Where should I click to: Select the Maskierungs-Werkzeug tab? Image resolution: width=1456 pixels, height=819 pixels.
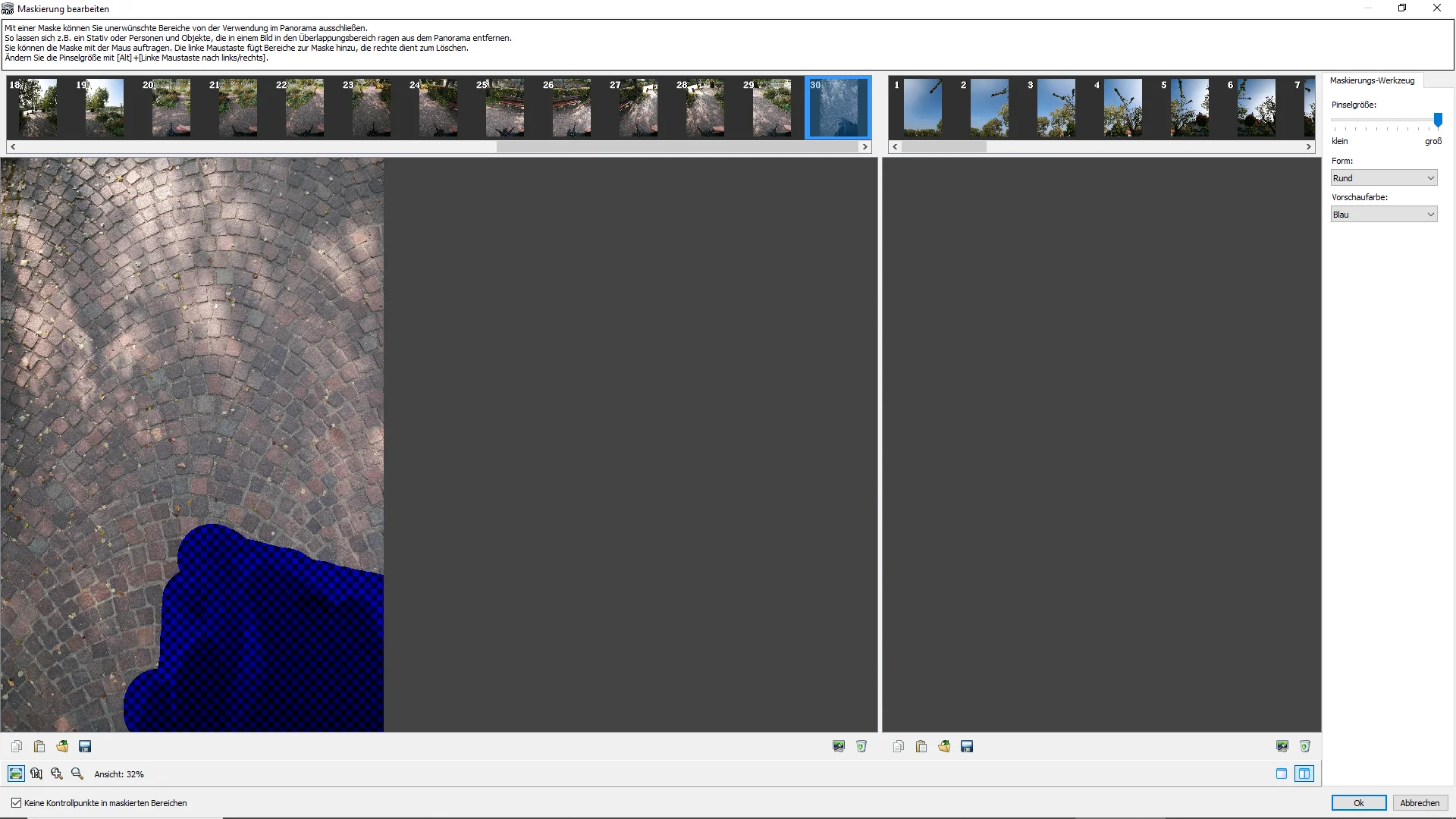coord(1372,80)
